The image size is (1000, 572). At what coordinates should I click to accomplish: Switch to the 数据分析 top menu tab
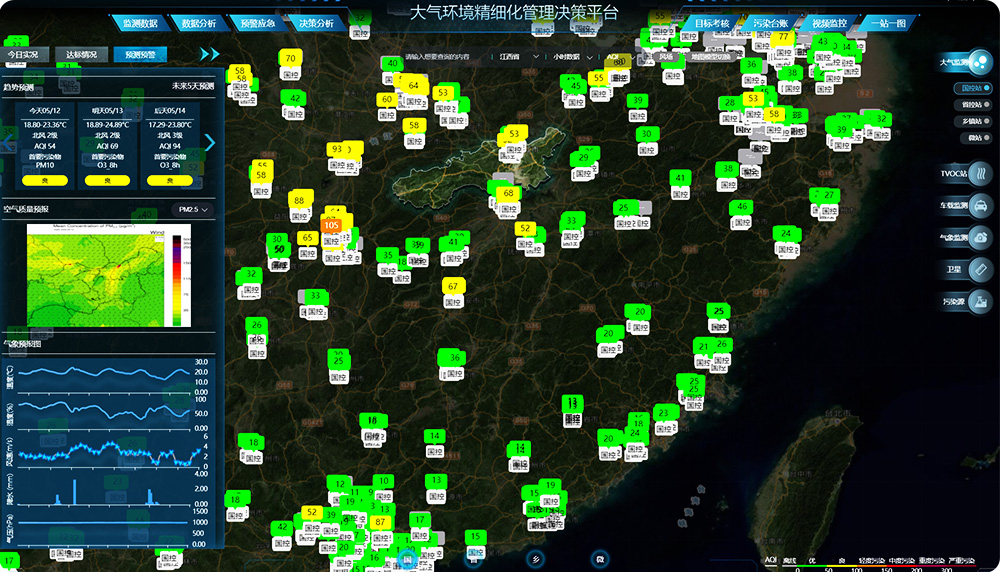[196, 22]
